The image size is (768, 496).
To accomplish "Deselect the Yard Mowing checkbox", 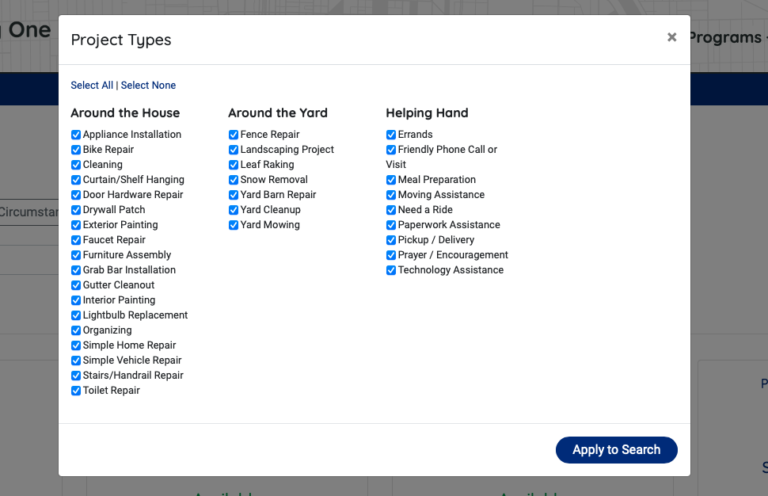I will (233, 225).
